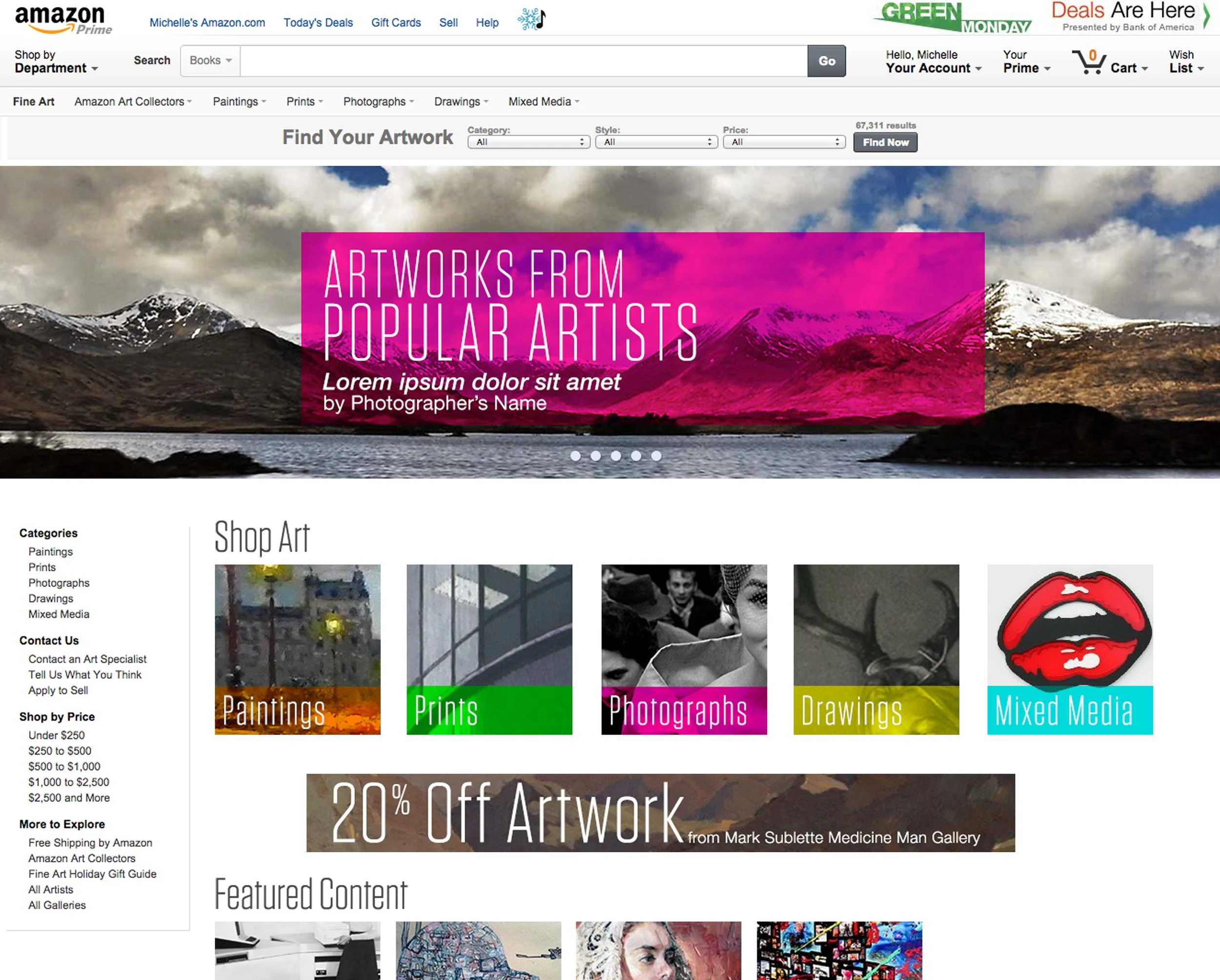Click the snowflake music note icon
The height and width of the screenshot is (980, 1220).
tap(531, 19)
